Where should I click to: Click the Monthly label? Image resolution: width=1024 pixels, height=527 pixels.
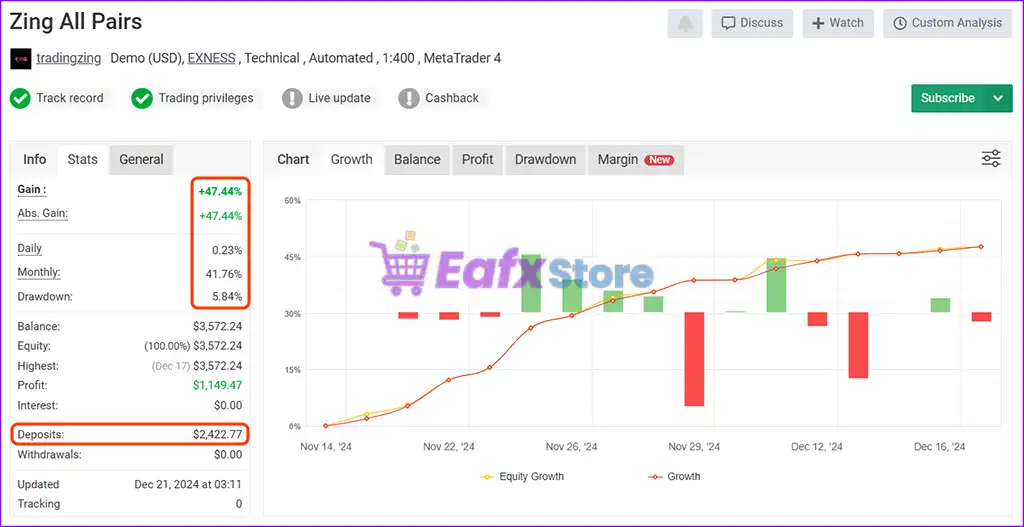[x=39, y=272]
